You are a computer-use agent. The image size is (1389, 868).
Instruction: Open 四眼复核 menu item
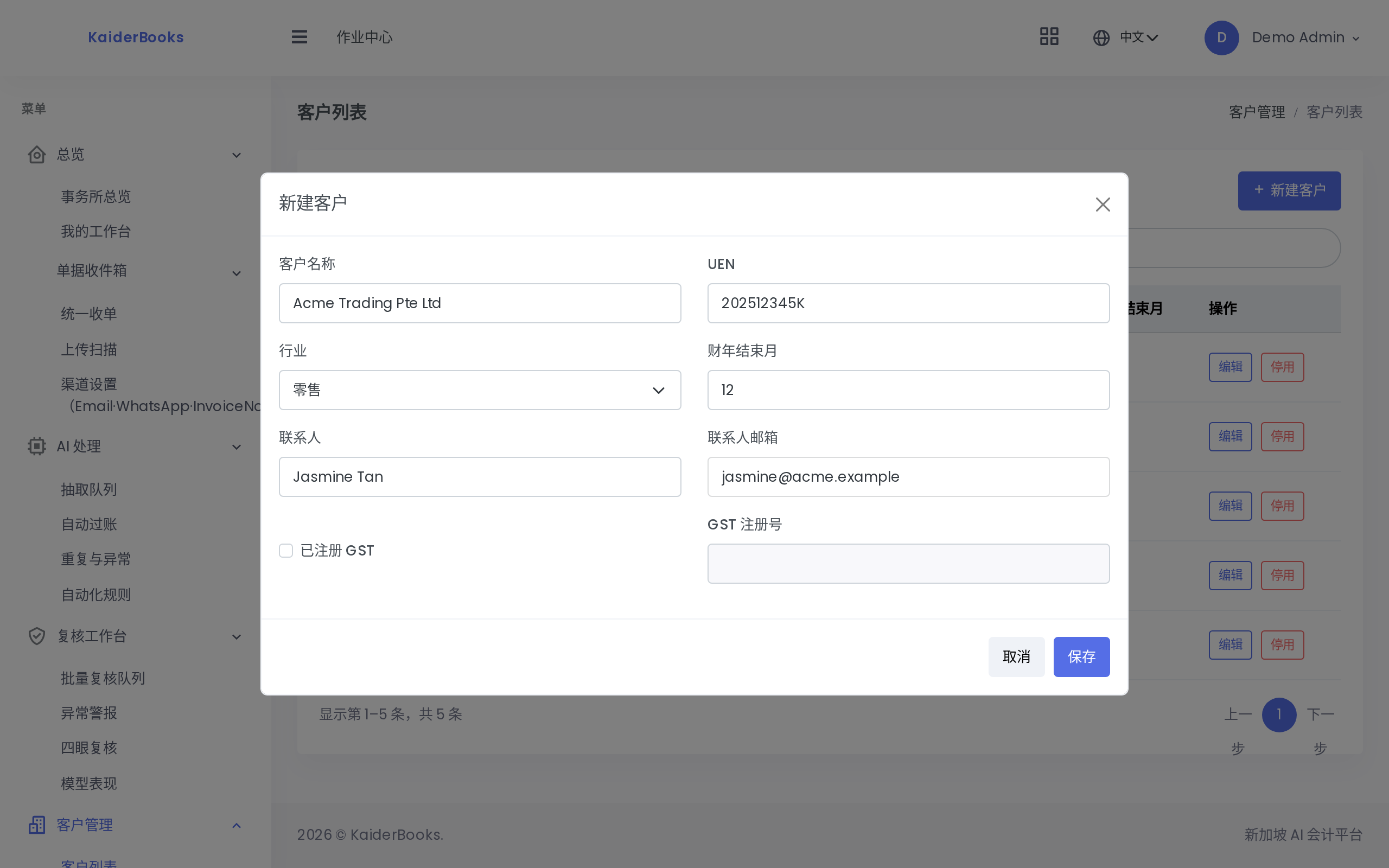89,748
